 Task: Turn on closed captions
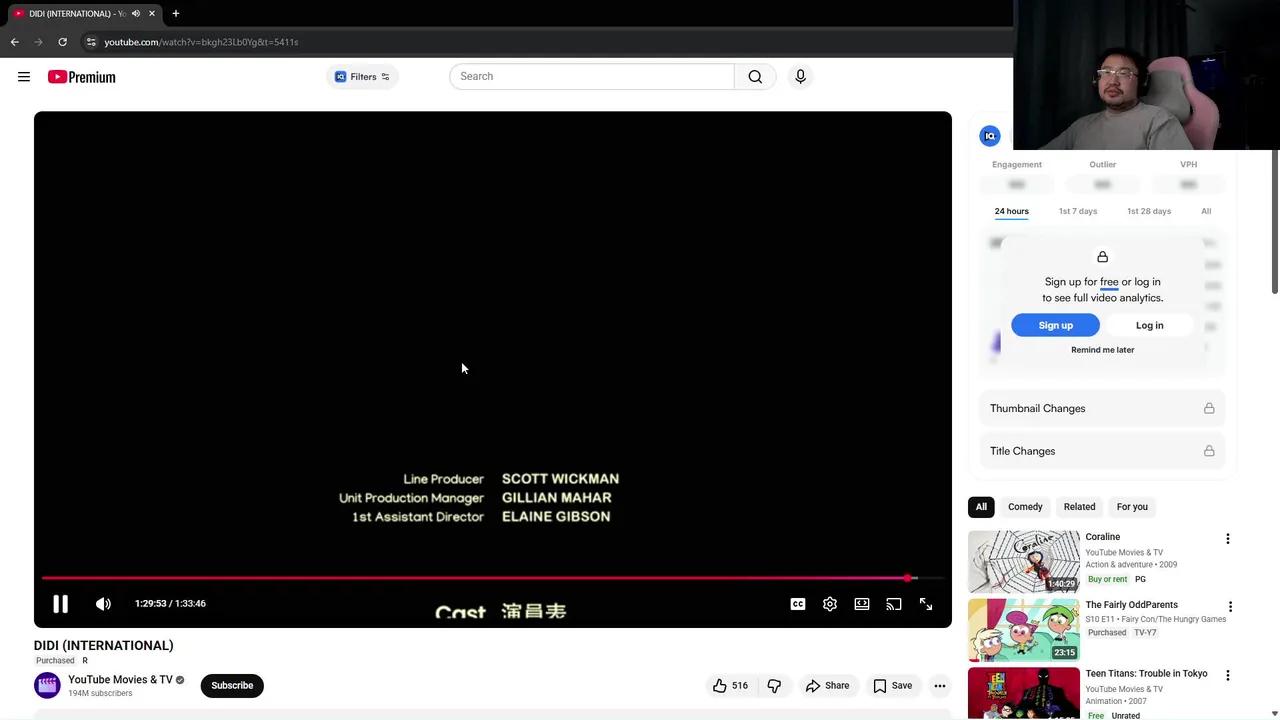(797, 603)
